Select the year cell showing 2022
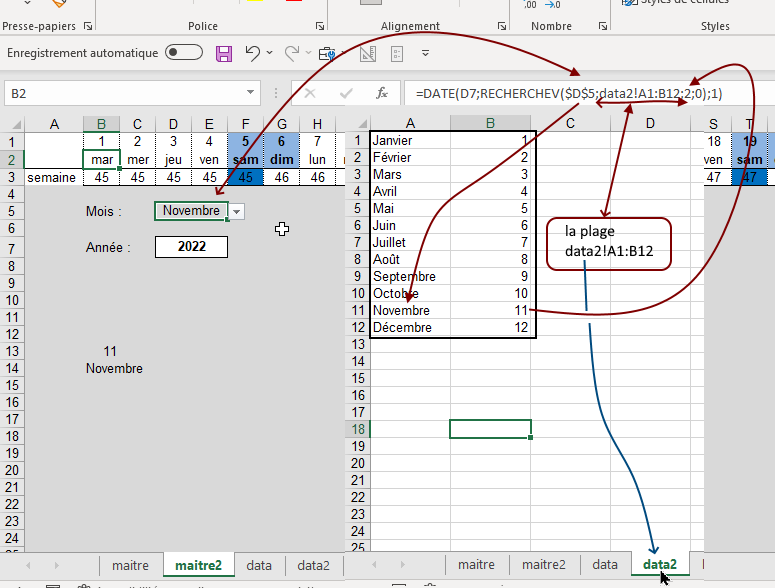 click(191, 246)
